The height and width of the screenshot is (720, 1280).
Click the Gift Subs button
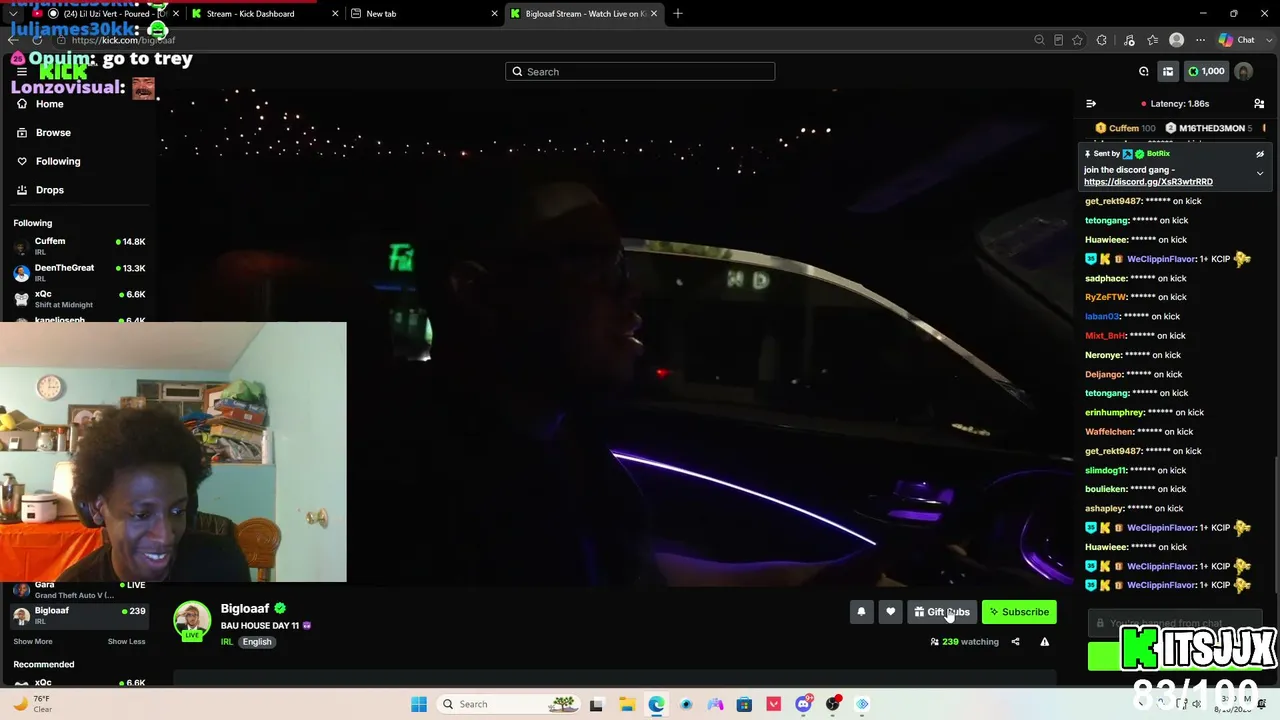[x=942, y=612]
